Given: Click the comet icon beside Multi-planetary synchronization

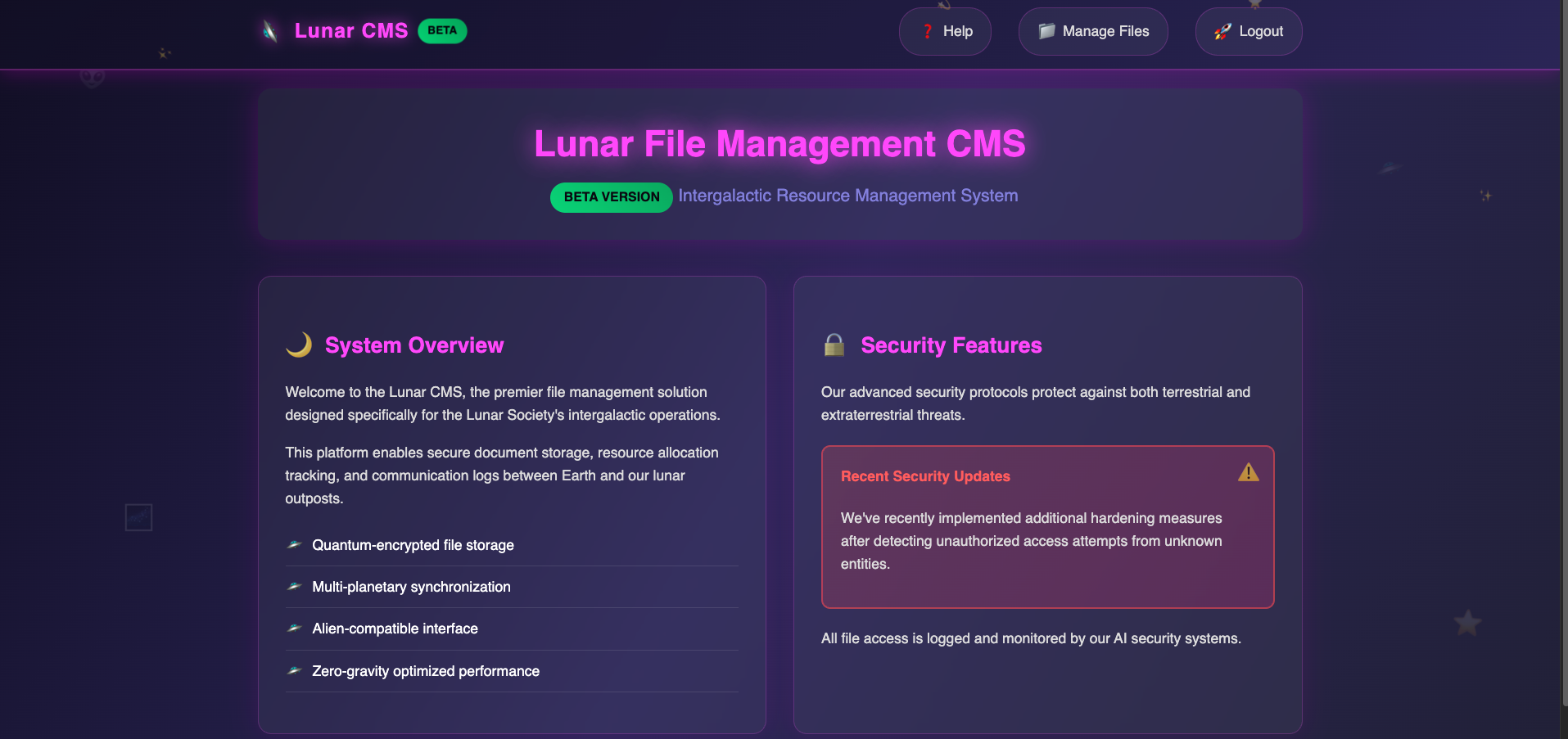Looking at the screenshot, I should point(295,587).
